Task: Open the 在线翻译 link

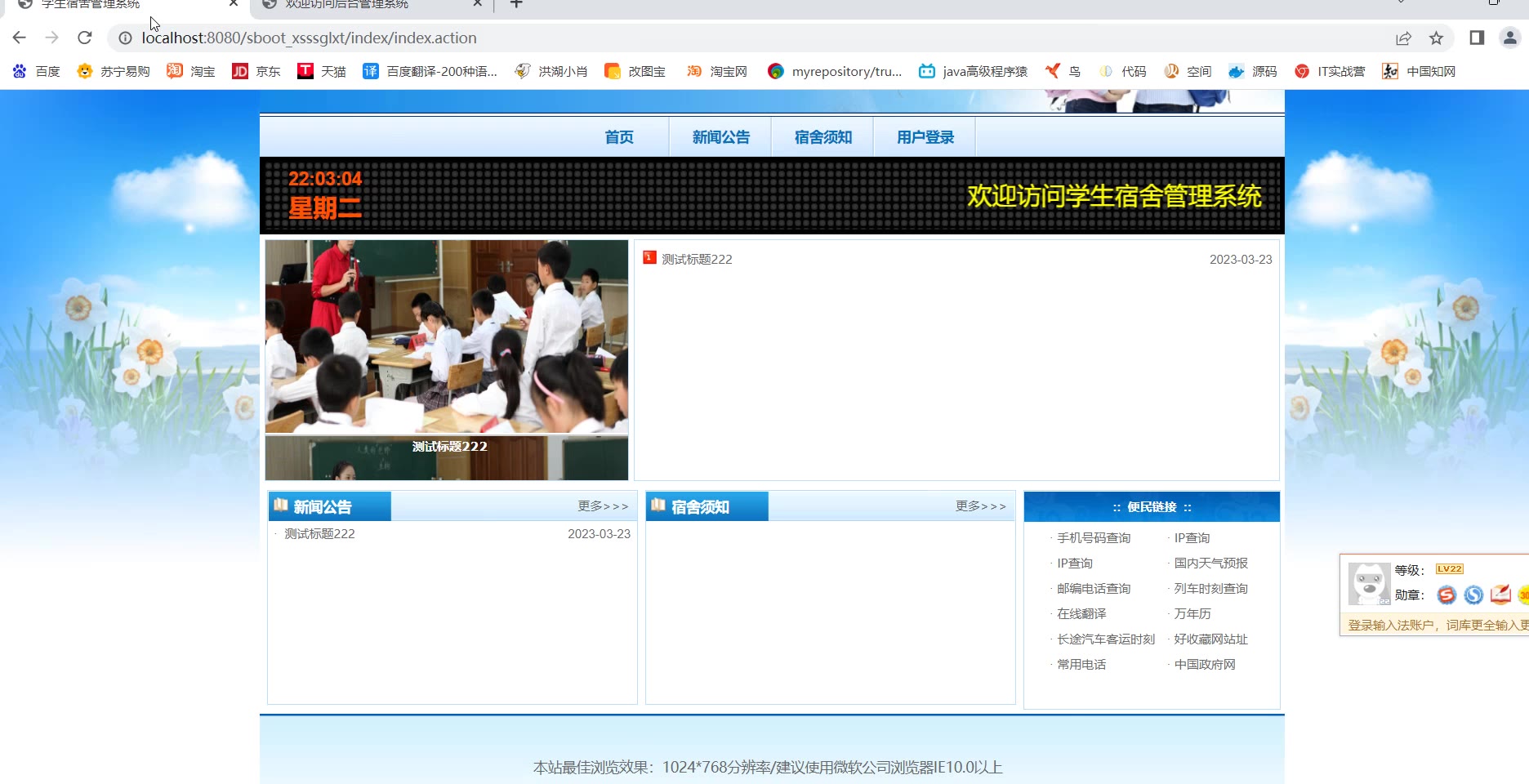Action: click(1081, 613)
